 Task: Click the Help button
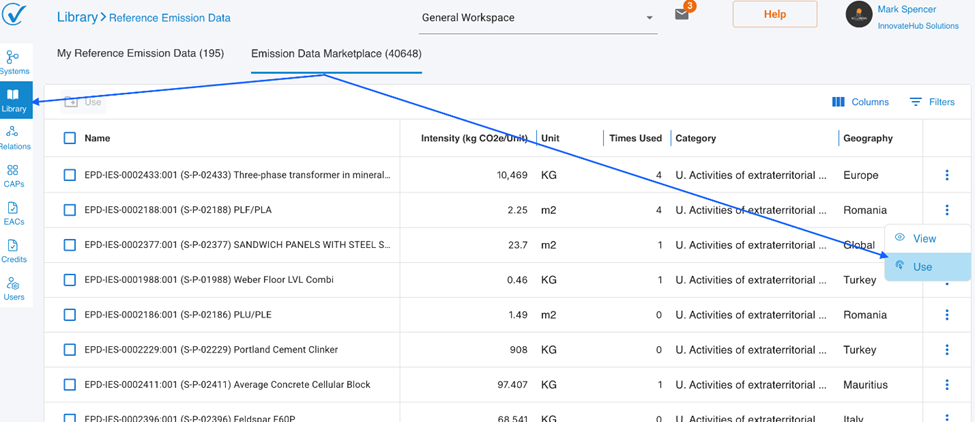774,15
